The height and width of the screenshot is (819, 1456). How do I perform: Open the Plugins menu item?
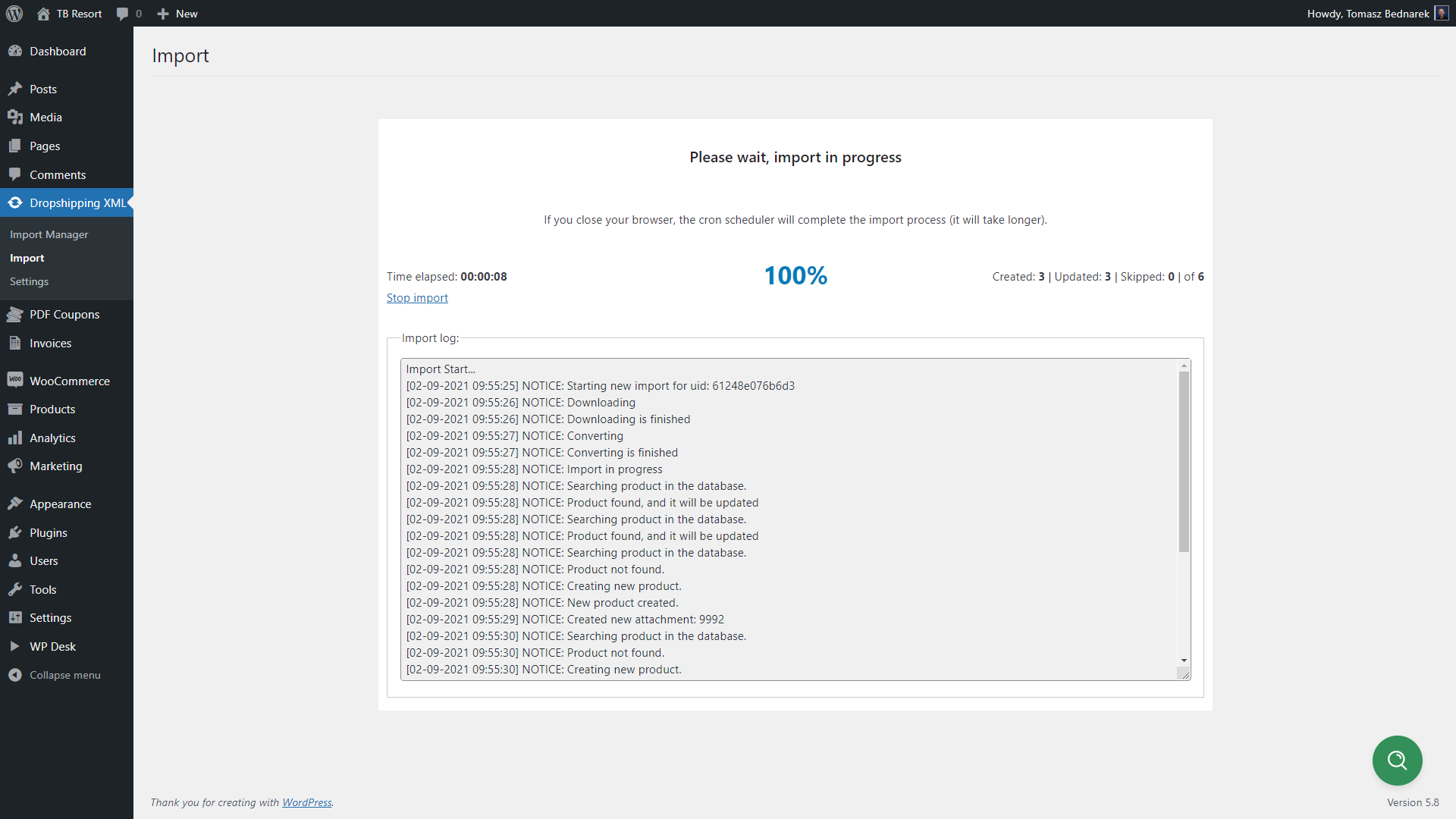(67, 532)
